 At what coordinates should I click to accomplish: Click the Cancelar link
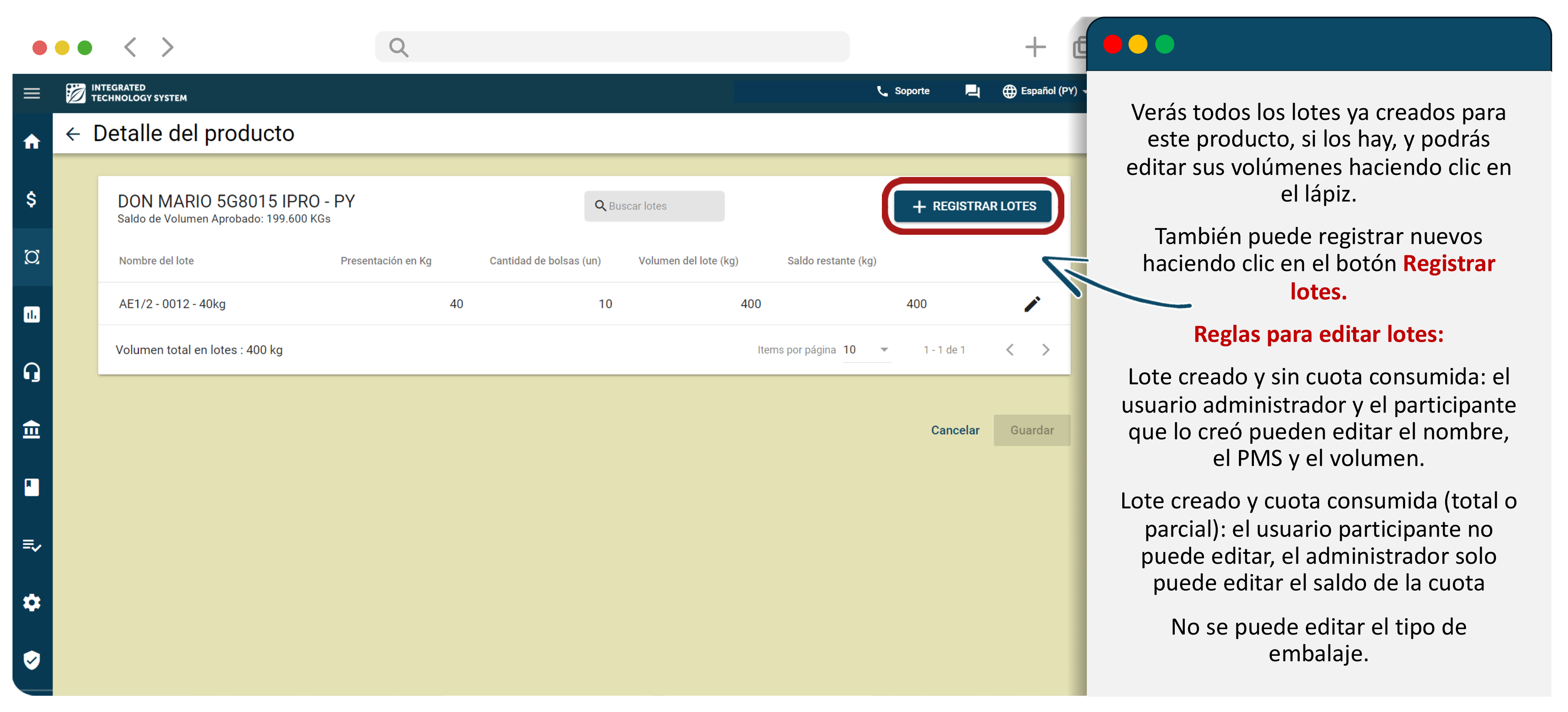[x=954, y=430]
